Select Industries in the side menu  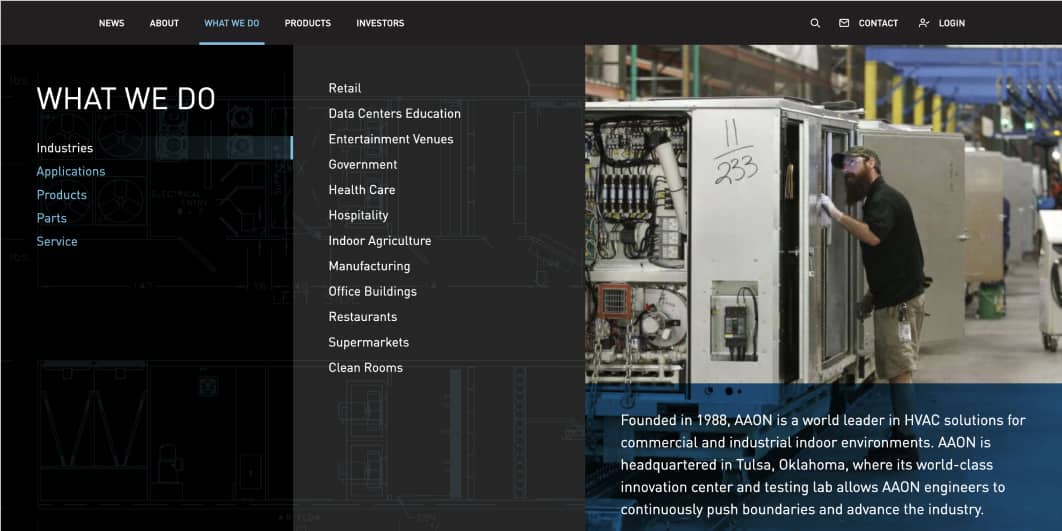click(x=65, y=148)
